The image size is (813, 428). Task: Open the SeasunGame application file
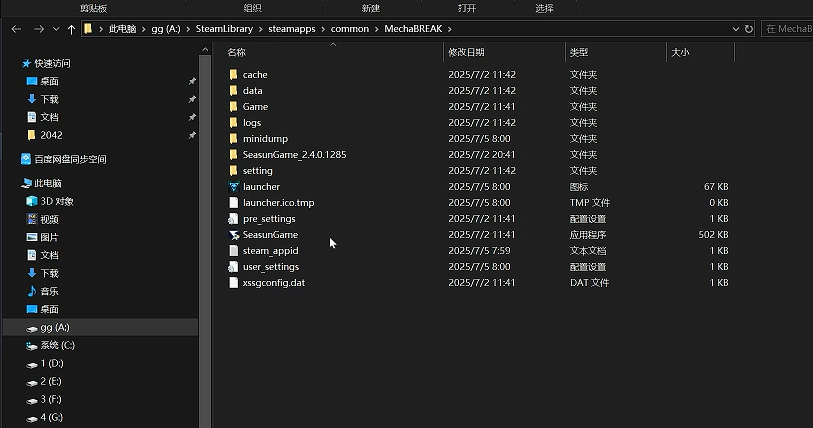[x=269, y=235]
